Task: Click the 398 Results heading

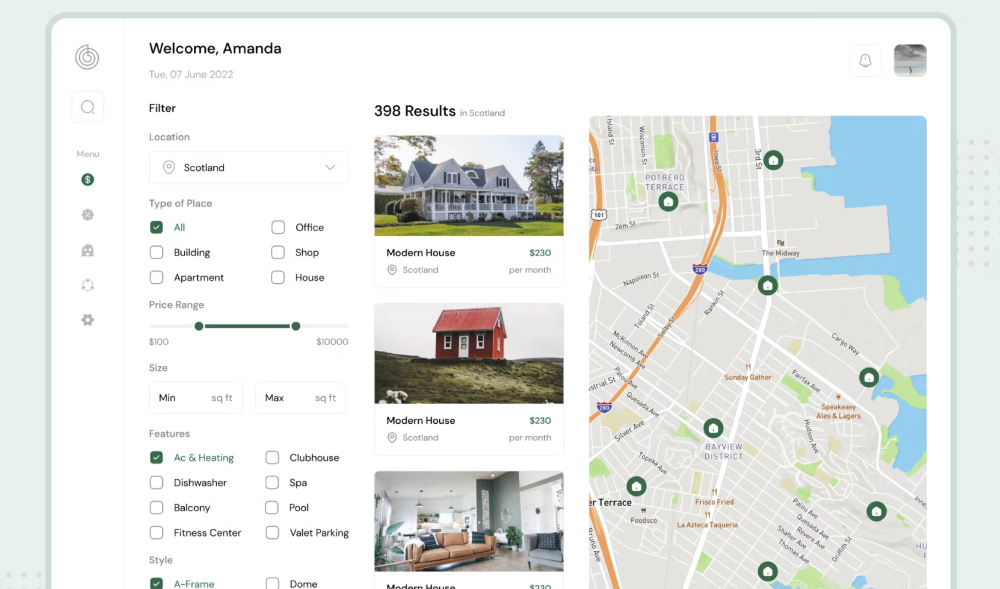Action: pos(415,111)
